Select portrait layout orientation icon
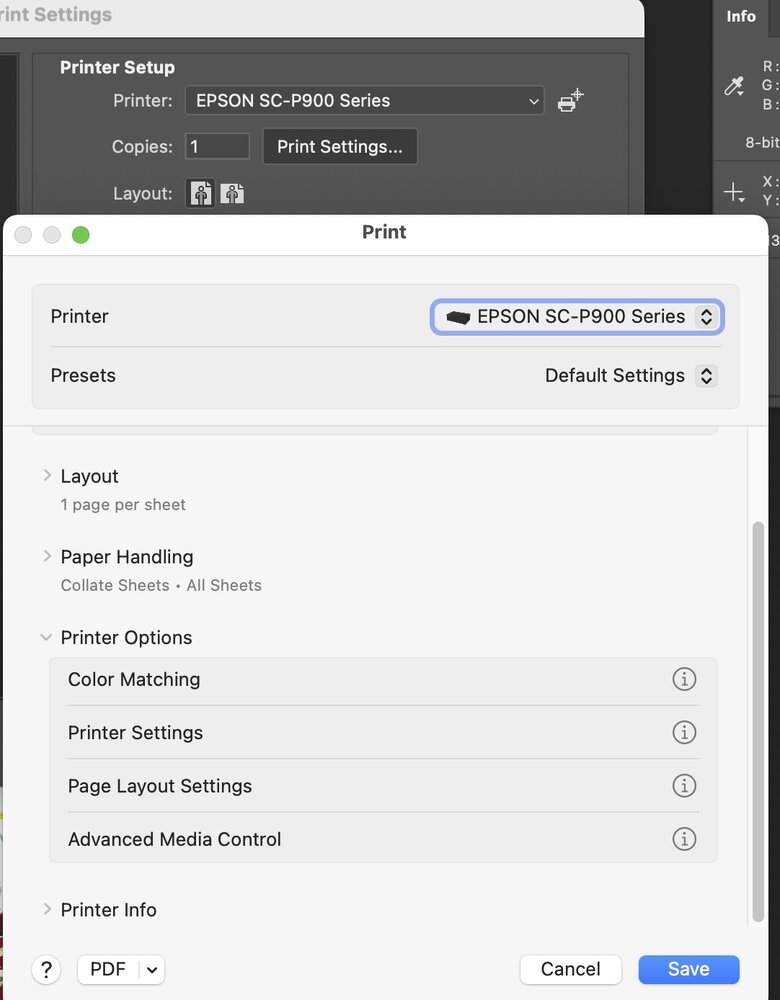This screenshot has width=780, height=1000. (201, 193)
